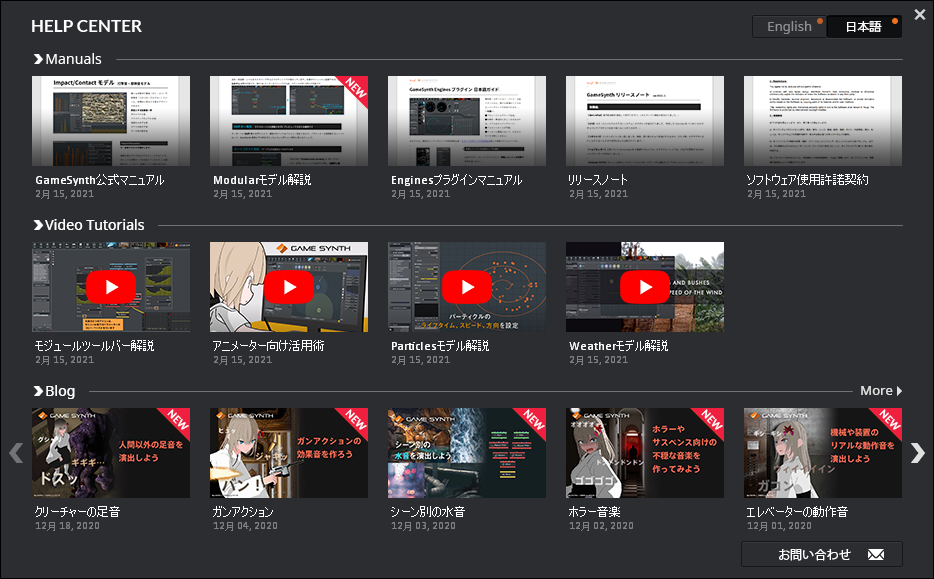Select the 日本語 language tab

864,27
